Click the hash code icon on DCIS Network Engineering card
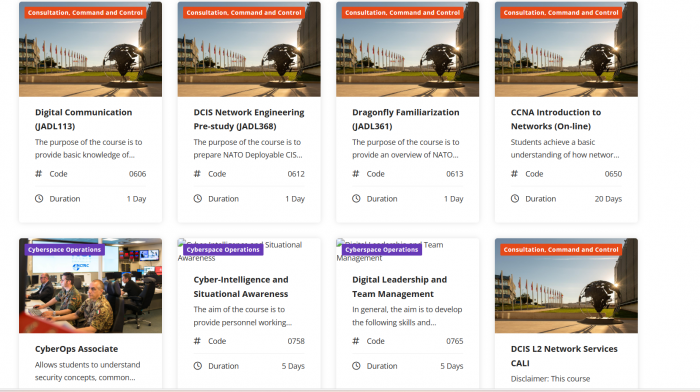The width and height of the screenshot is (700, 392). coord(197,174)
